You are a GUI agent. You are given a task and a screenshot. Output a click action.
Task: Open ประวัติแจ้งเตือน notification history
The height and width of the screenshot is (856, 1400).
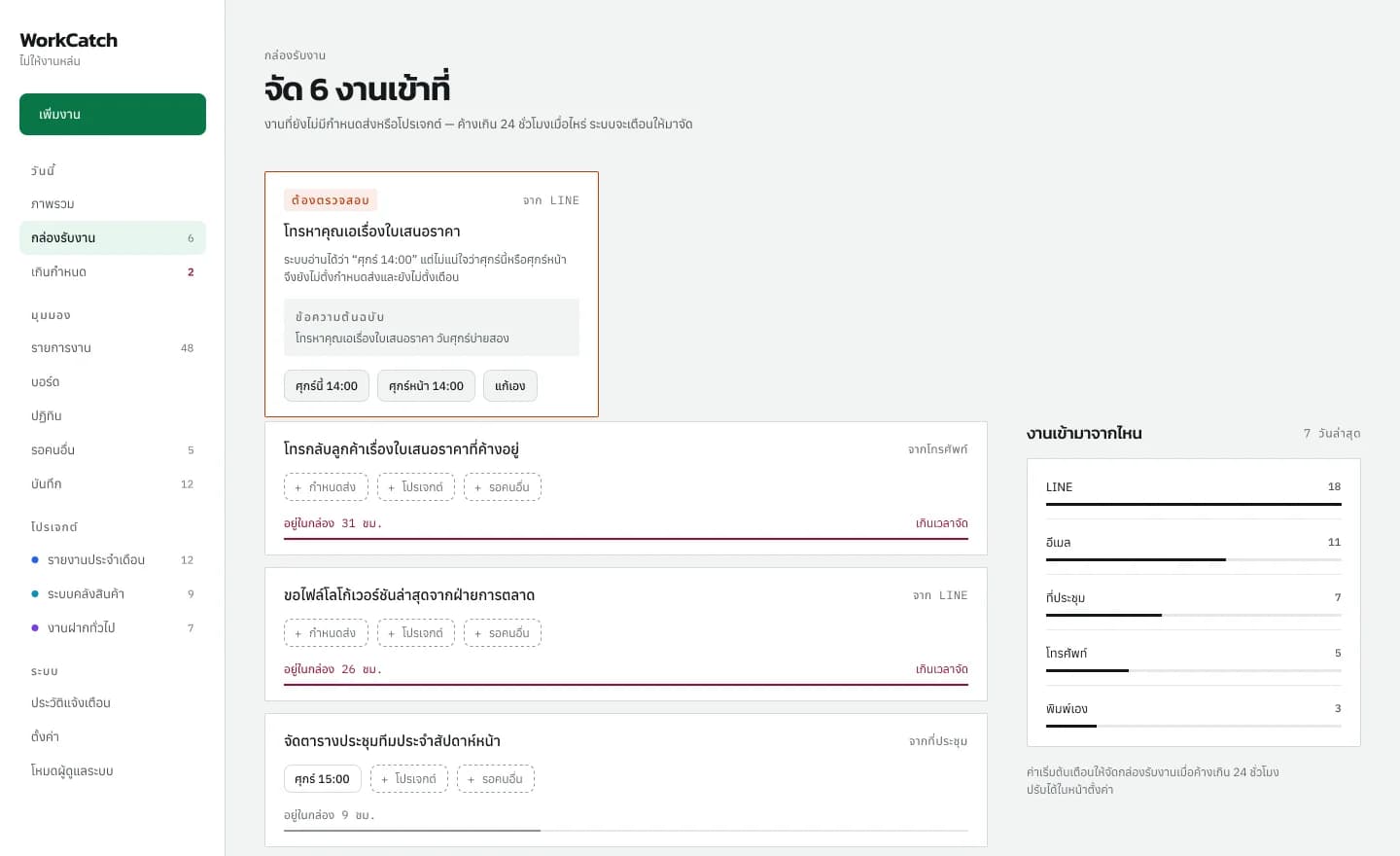click(x=113, y=703)
